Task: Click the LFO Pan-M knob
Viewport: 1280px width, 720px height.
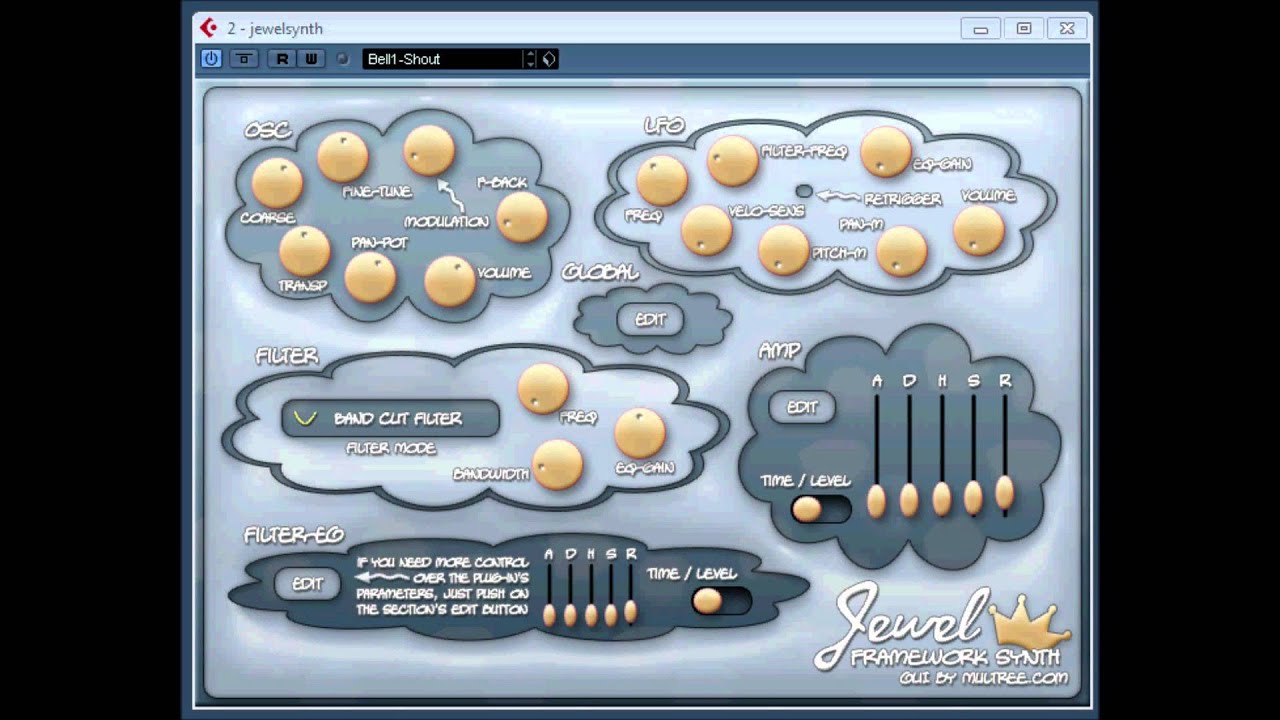Action: tap(901, 250)
